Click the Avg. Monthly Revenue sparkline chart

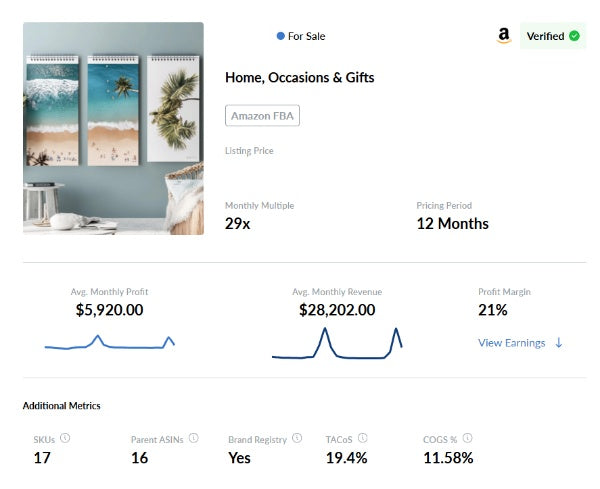tap(337, 343)
